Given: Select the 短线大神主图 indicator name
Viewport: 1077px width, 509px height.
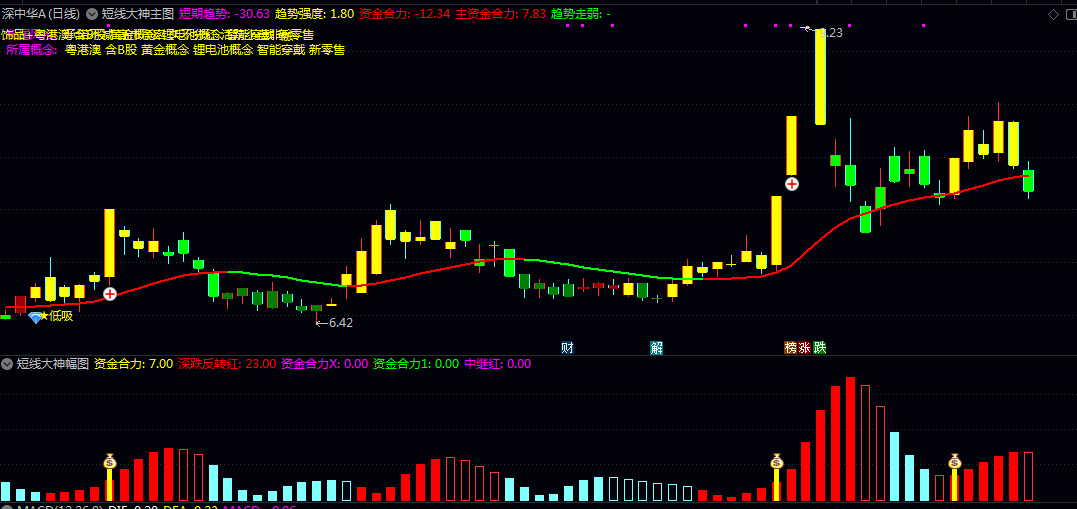Looking at the screenshot, I should 137,14.
